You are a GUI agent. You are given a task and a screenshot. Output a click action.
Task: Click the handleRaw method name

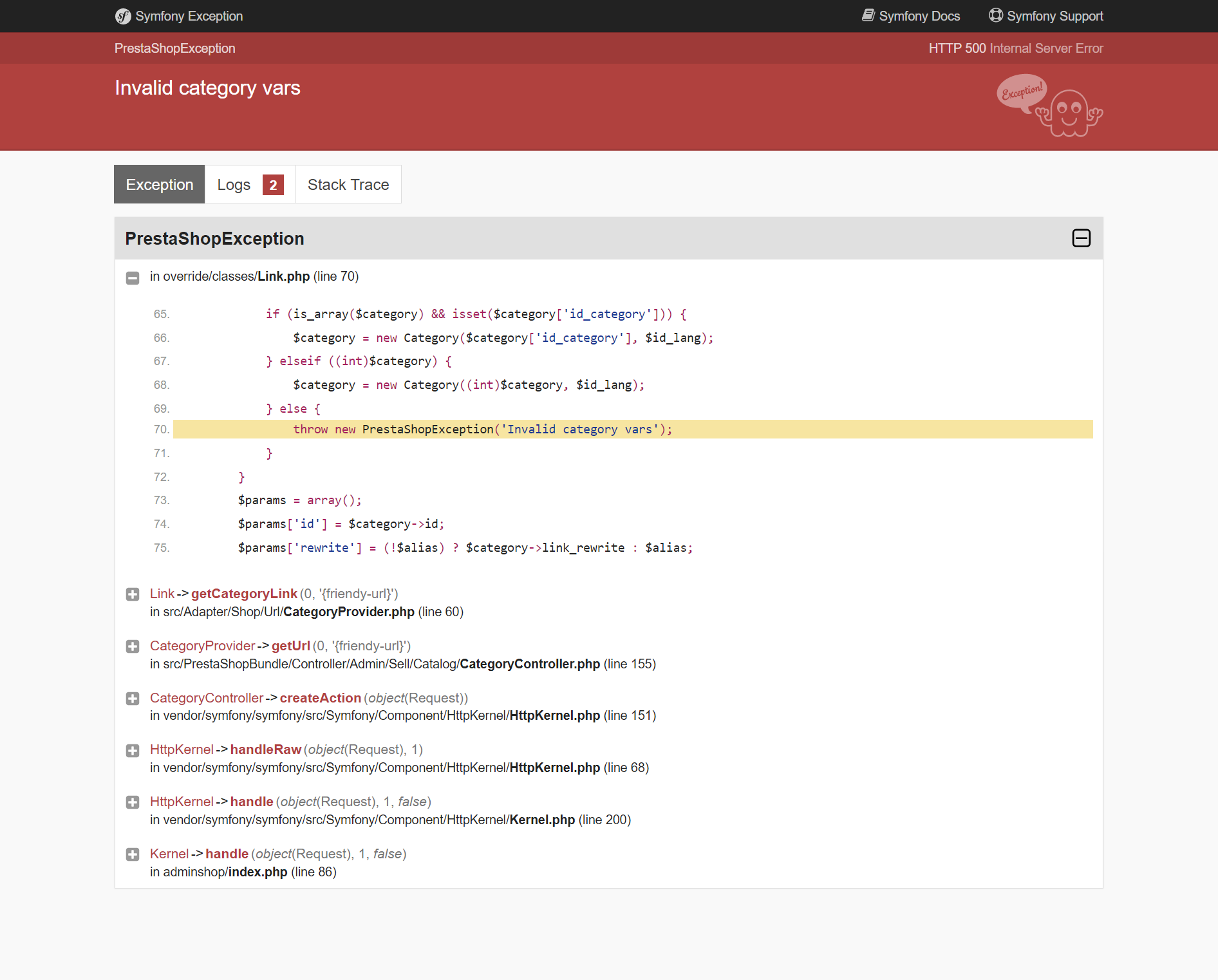tap(266, 749)
